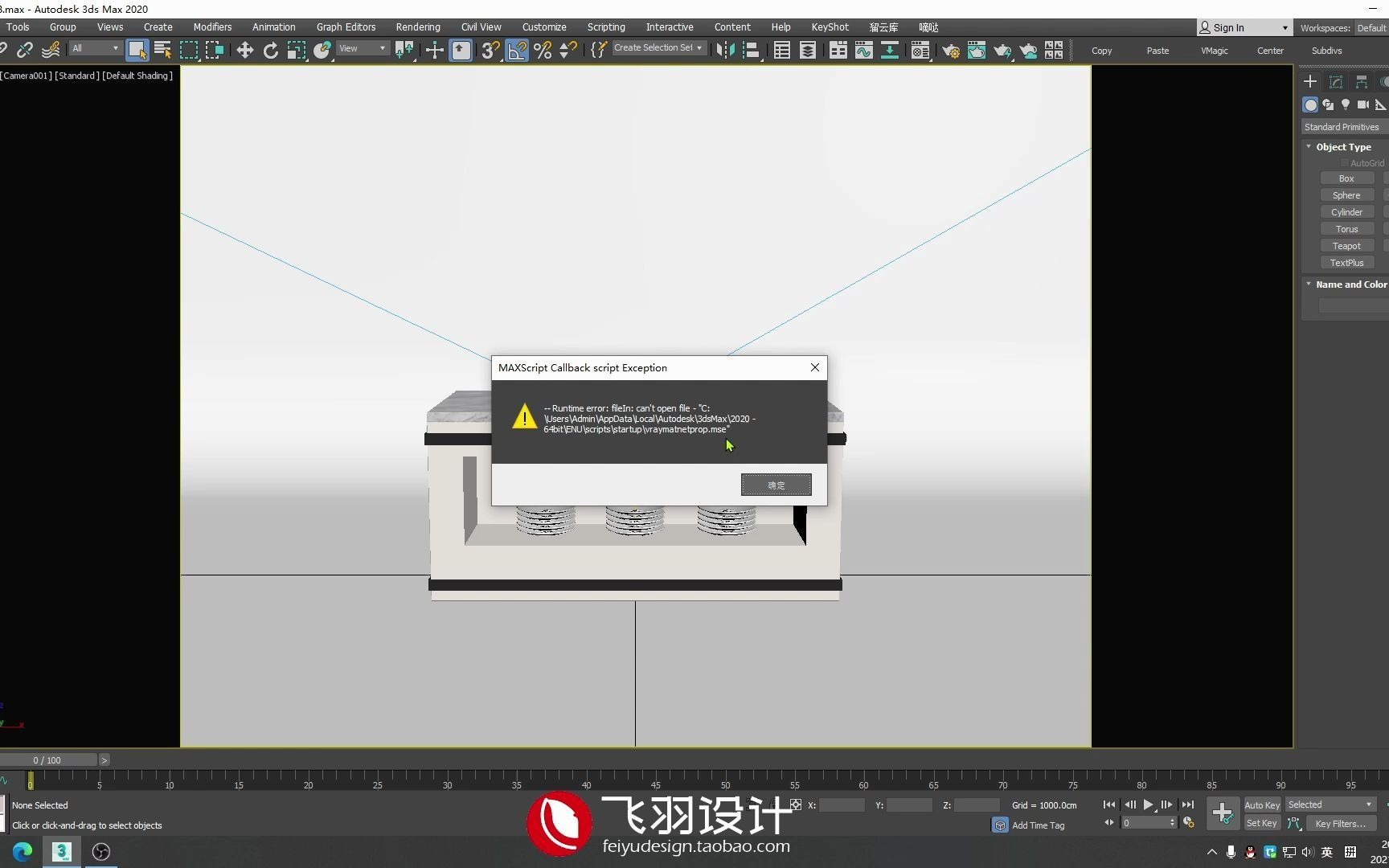
Task: Open the Rendering menu
Action: (x=418, y=27)
